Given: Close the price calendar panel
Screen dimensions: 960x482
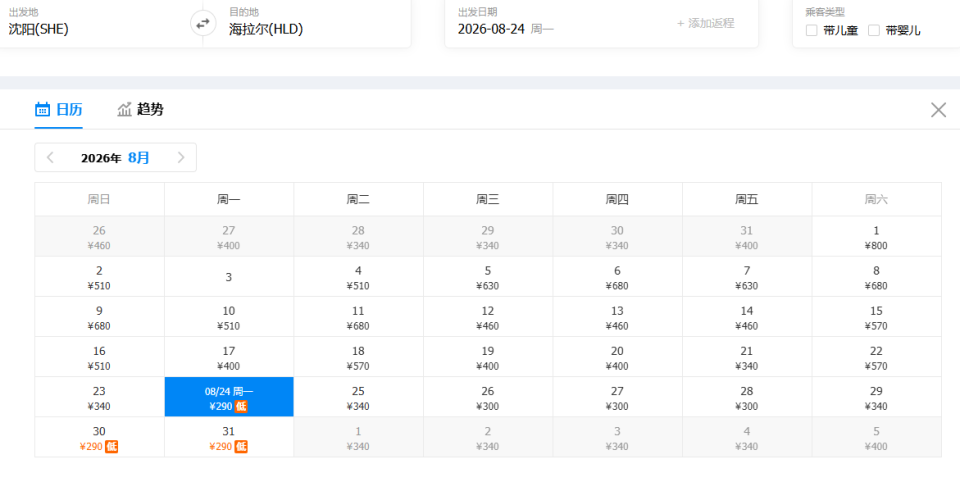Looking at the screenshot, I should 938,110.
